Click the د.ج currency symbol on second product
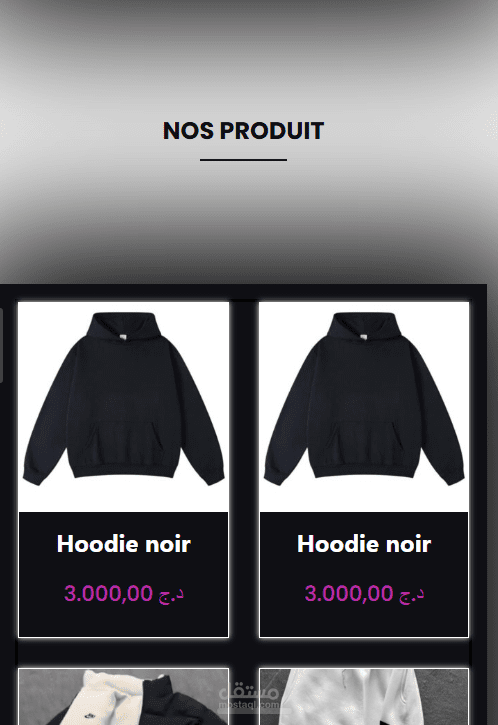 (411, 595)
